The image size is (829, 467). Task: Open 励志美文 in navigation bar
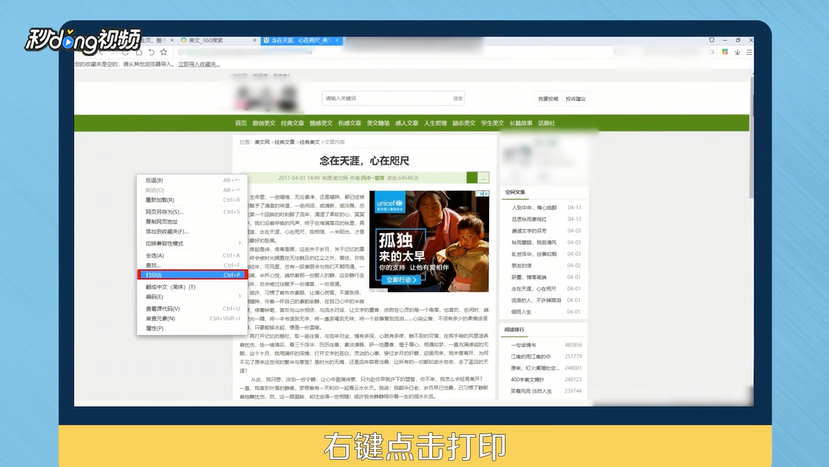coord(464,123)
